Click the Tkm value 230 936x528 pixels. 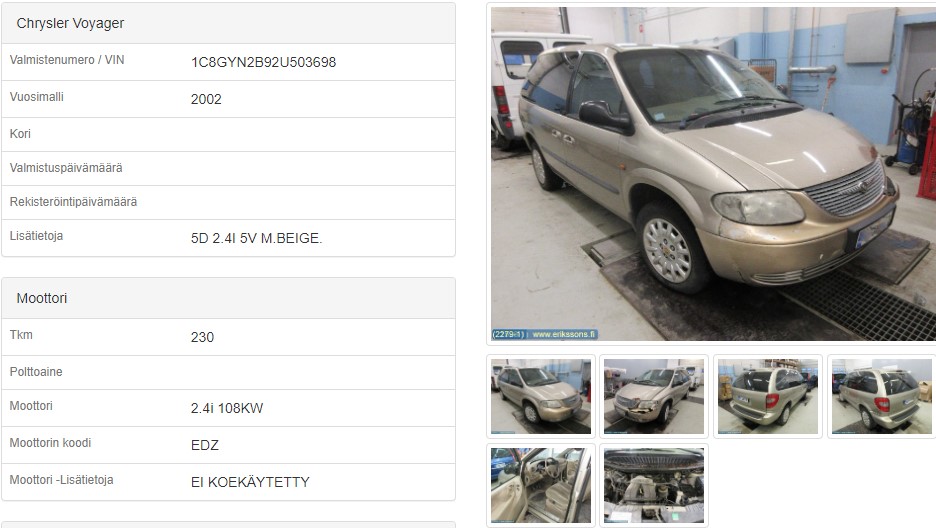pos(202,338)
